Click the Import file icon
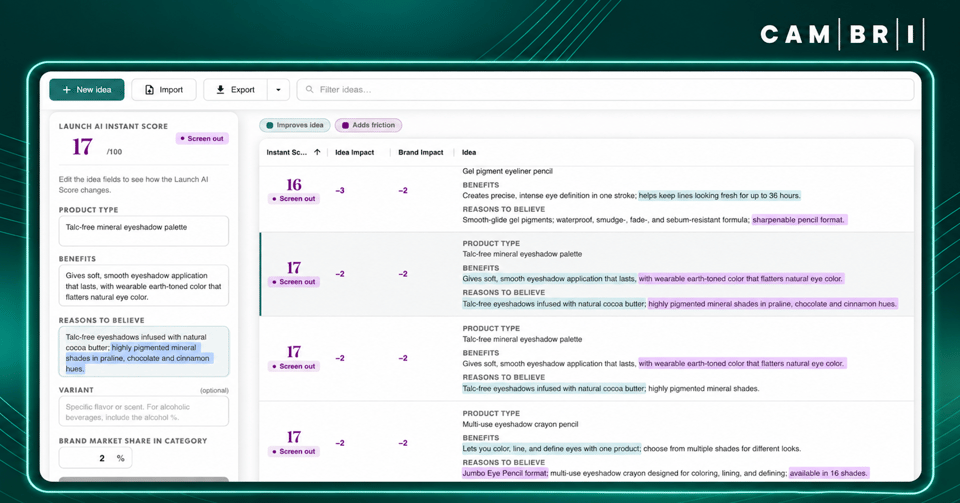 (149, 89)
